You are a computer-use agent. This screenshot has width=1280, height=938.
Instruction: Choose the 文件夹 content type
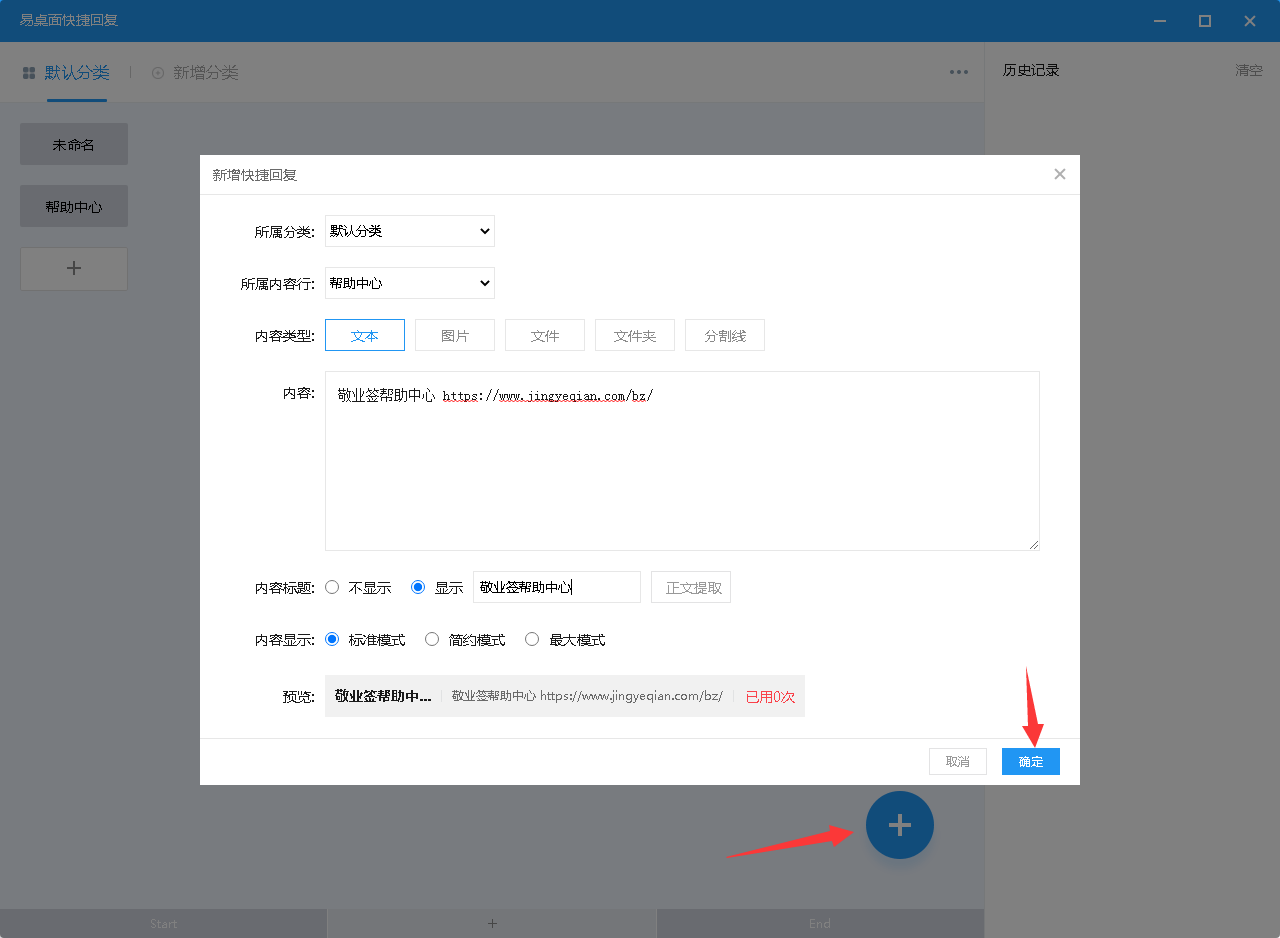[x=635, y=335]
